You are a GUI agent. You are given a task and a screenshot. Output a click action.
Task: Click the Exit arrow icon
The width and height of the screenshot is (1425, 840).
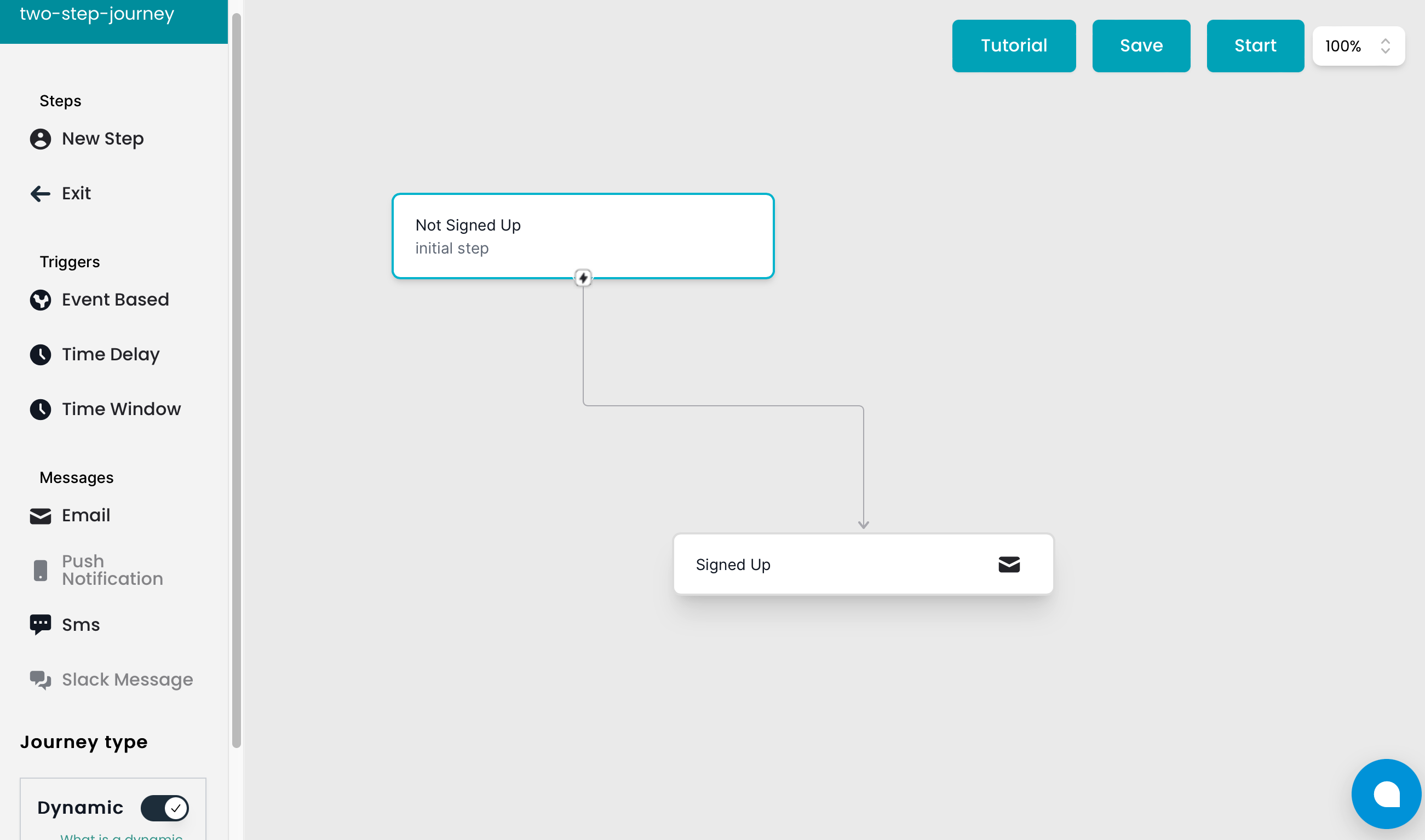click(x=40, y=194)
